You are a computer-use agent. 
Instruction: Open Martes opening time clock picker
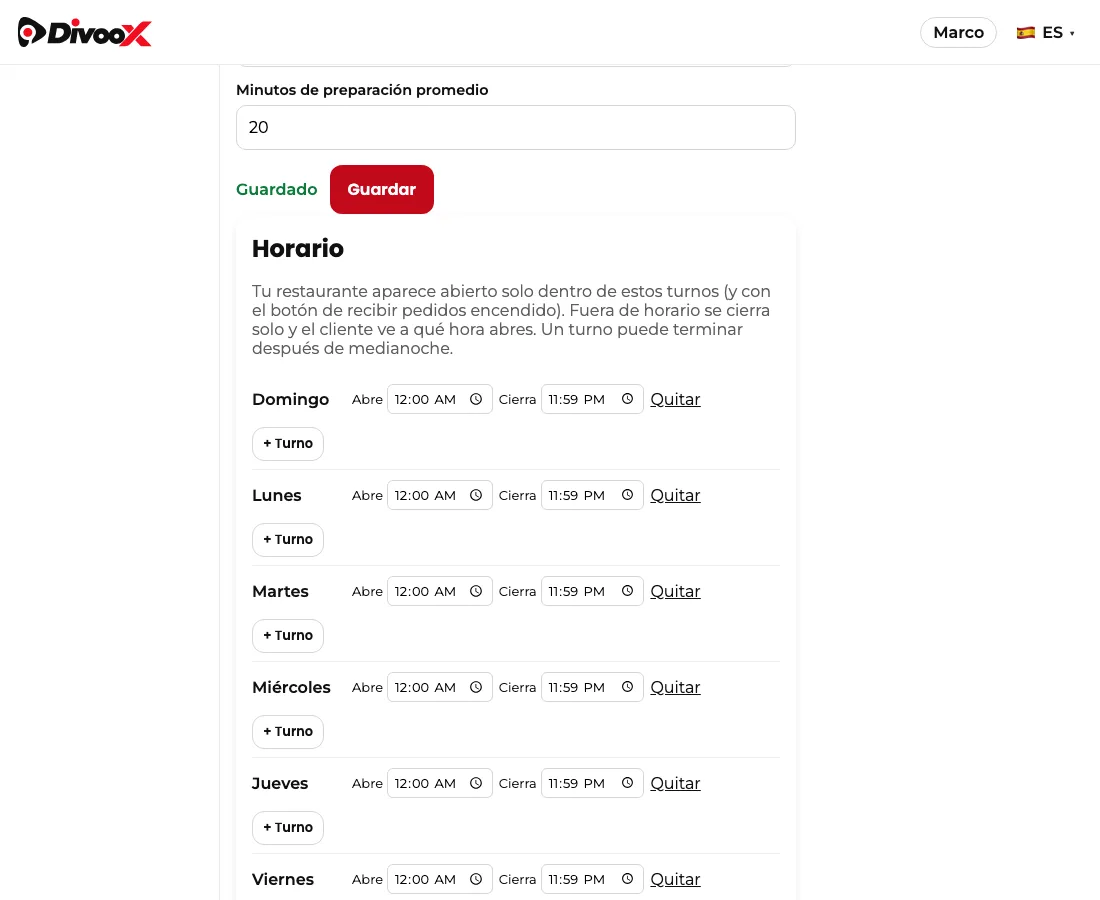[476, 591]
